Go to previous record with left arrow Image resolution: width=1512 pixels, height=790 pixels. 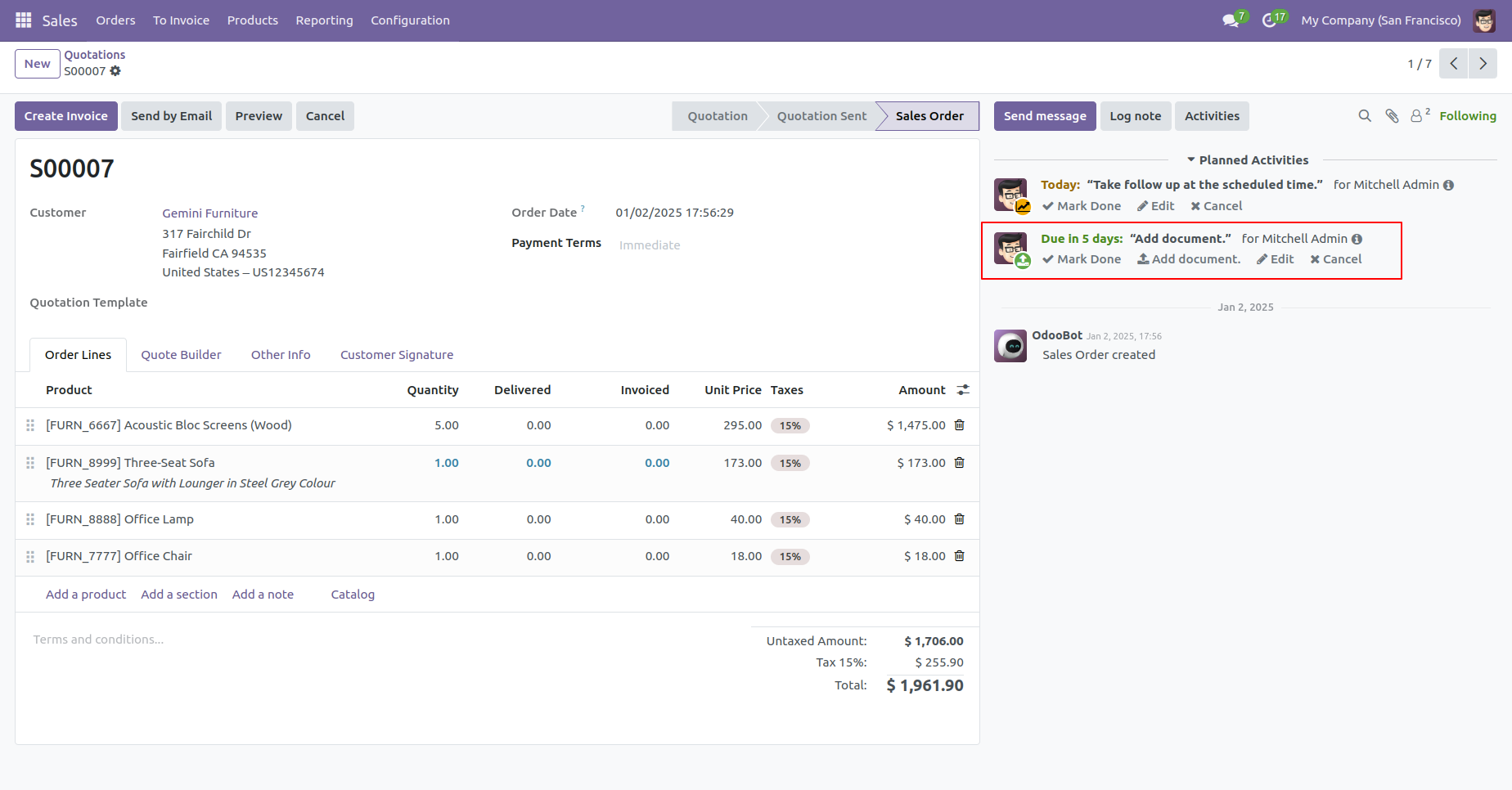coord(1454,63)
